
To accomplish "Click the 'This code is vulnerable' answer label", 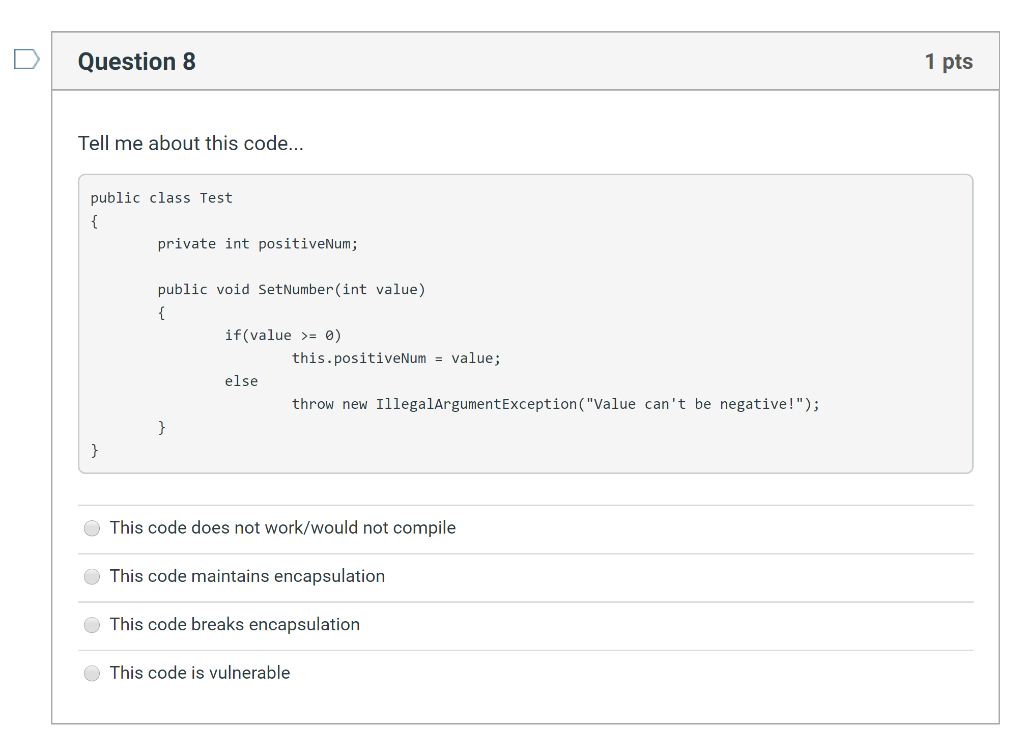I will 199,673.
